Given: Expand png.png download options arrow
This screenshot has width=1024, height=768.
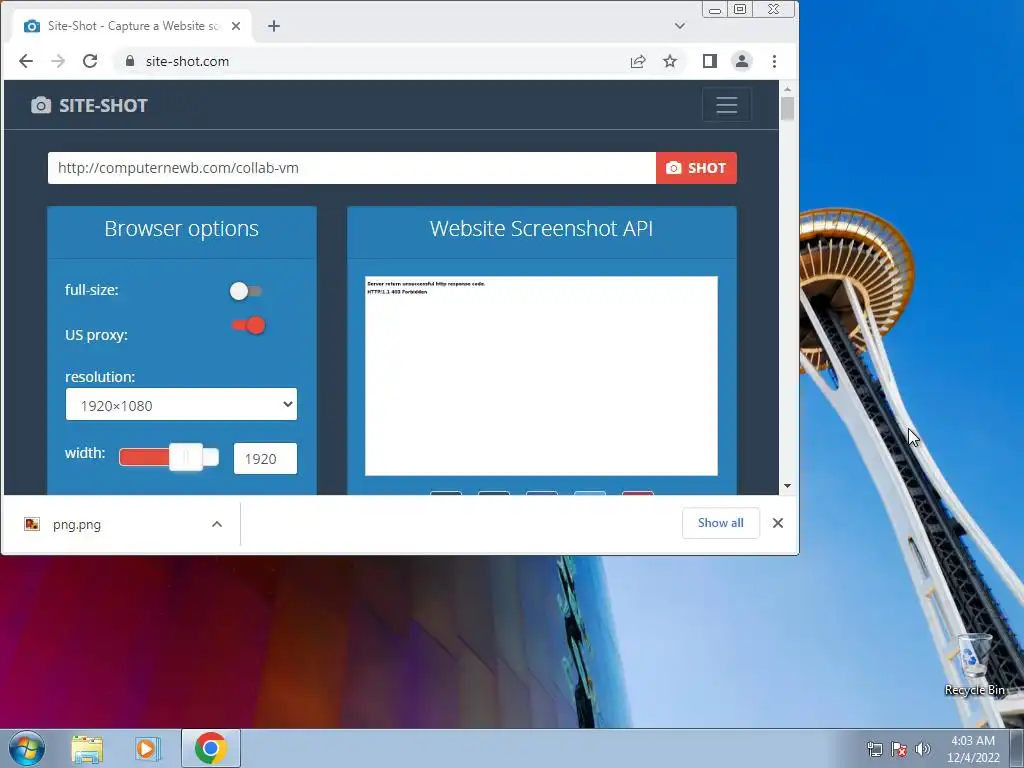Looking at the screenshot, I should [x=217, y=524].
